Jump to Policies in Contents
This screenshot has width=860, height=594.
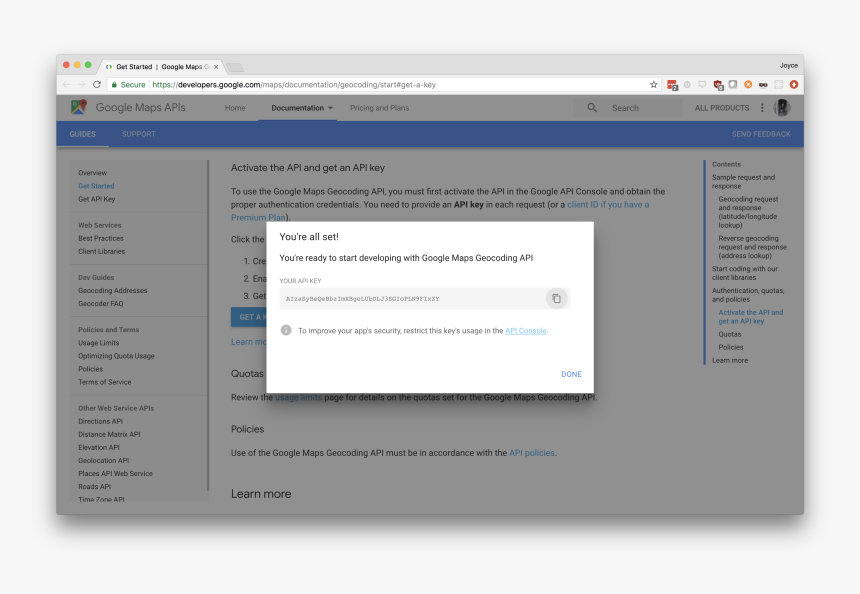click(x=731, y=347)
